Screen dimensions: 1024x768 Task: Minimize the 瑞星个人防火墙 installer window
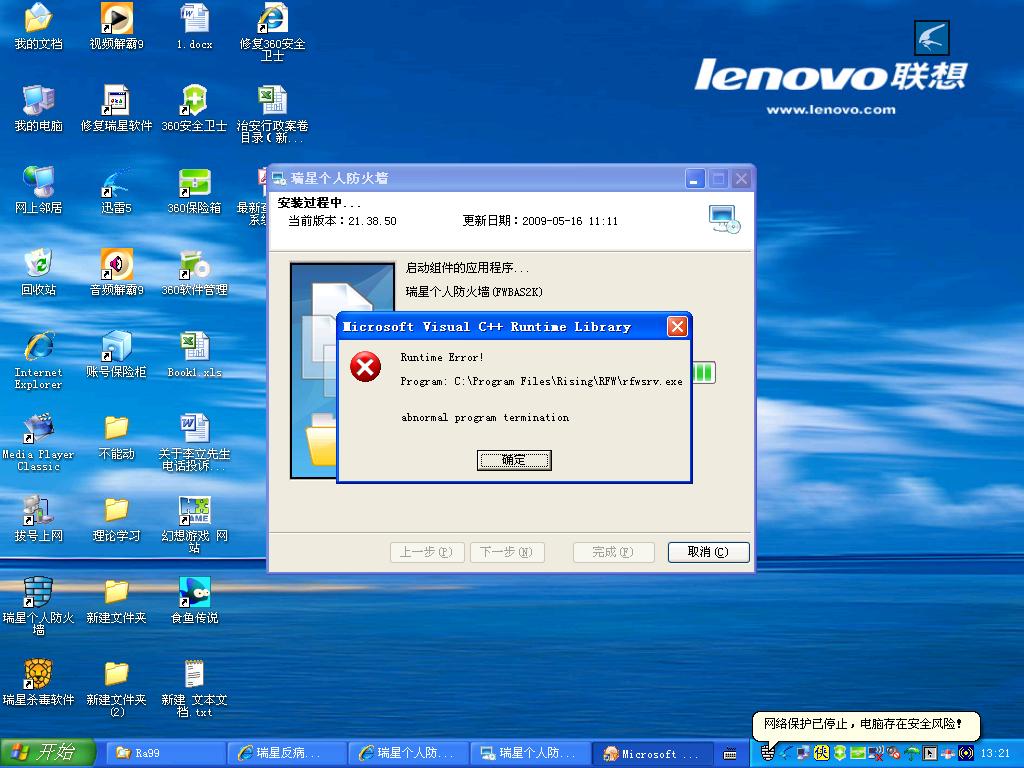(x=694, y=178)
